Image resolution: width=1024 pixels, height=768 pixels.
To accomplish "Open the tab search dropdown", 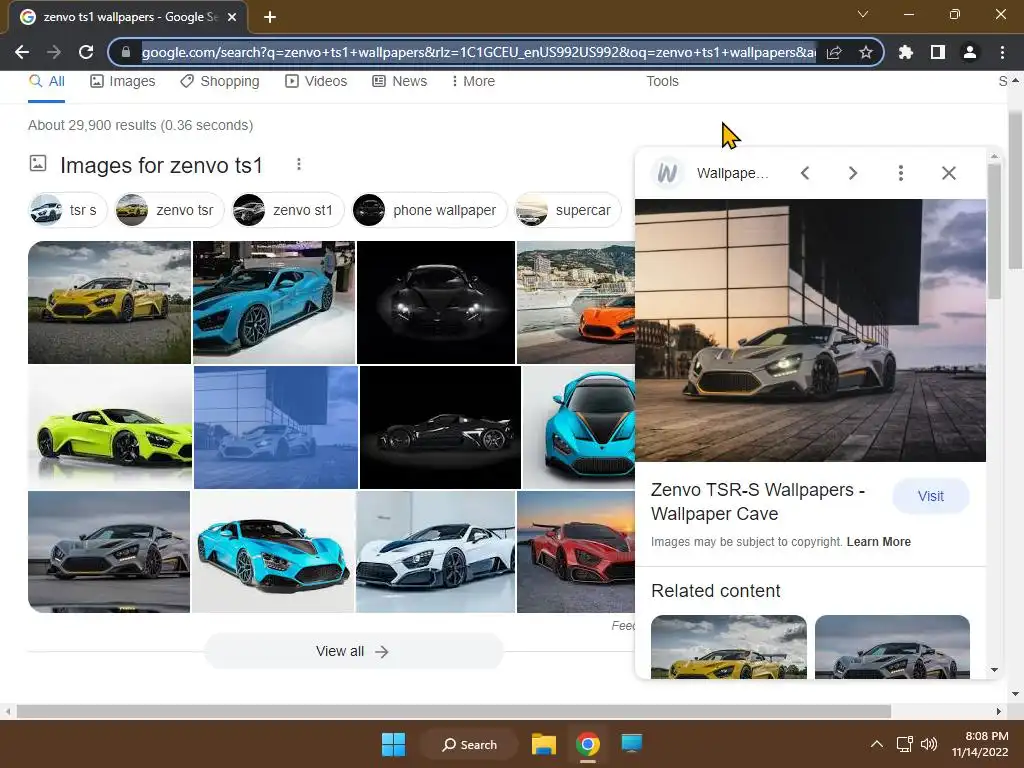I will click(863, 14).
